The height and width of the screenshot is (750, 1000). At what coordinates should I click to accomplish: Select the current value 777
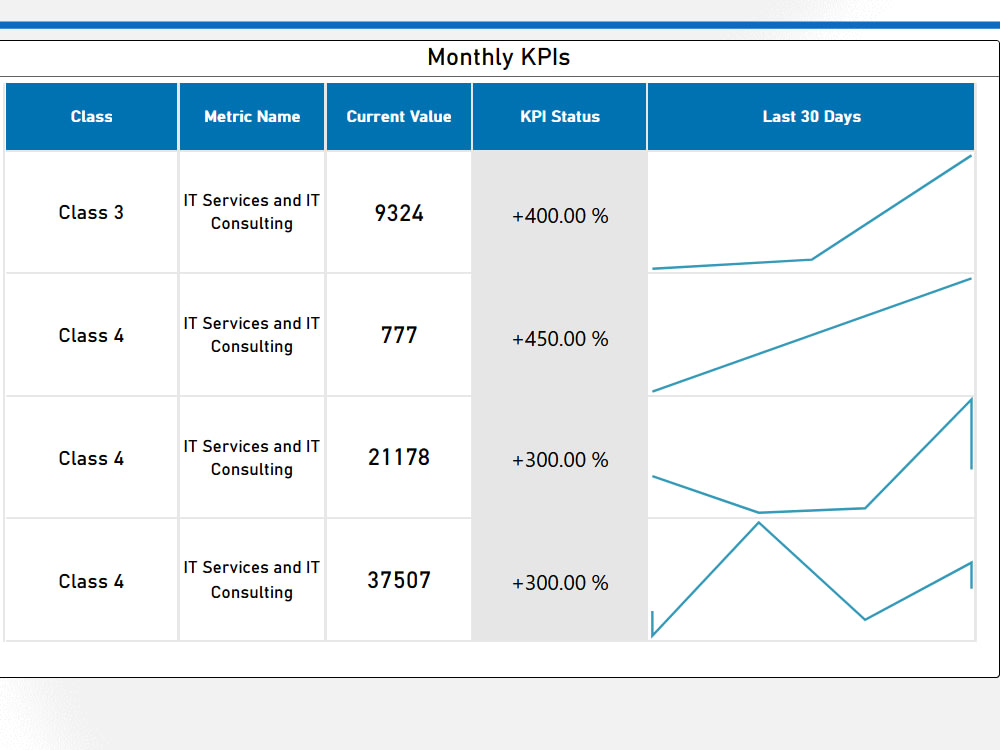point(398,336)
